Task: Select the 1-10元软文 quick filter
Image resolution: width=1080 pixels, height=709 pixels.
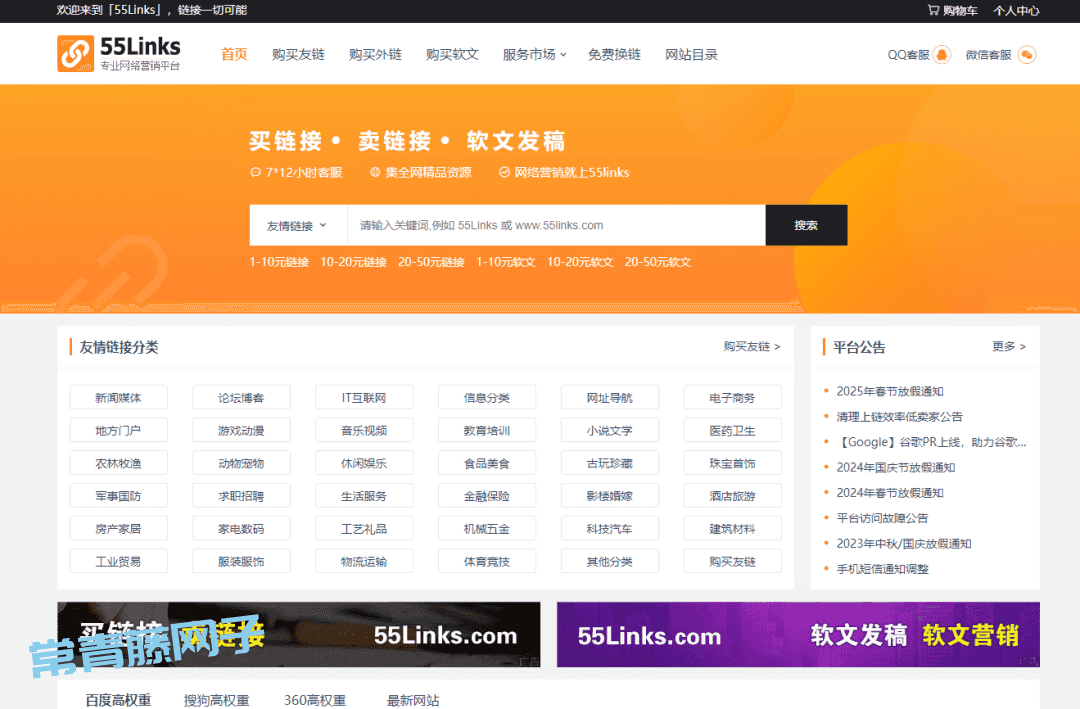Action: pyautogui.click(x=506, y=262)
